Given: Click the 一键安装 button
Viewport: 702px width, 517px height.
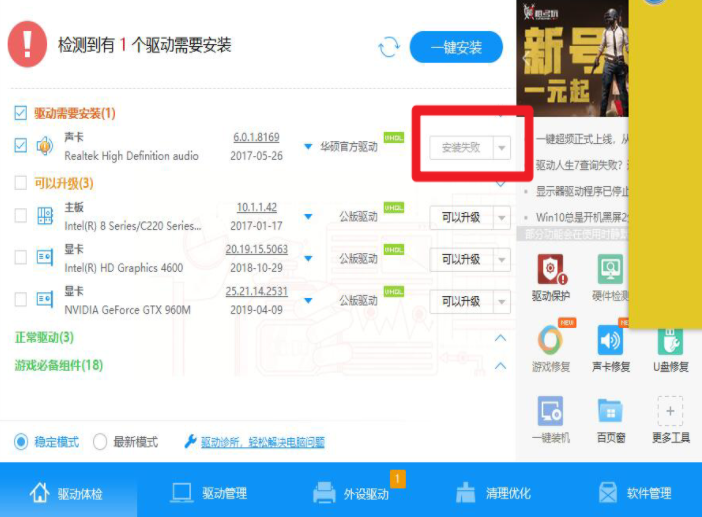Looking at the screenshot, I should (x=456, y=47).
